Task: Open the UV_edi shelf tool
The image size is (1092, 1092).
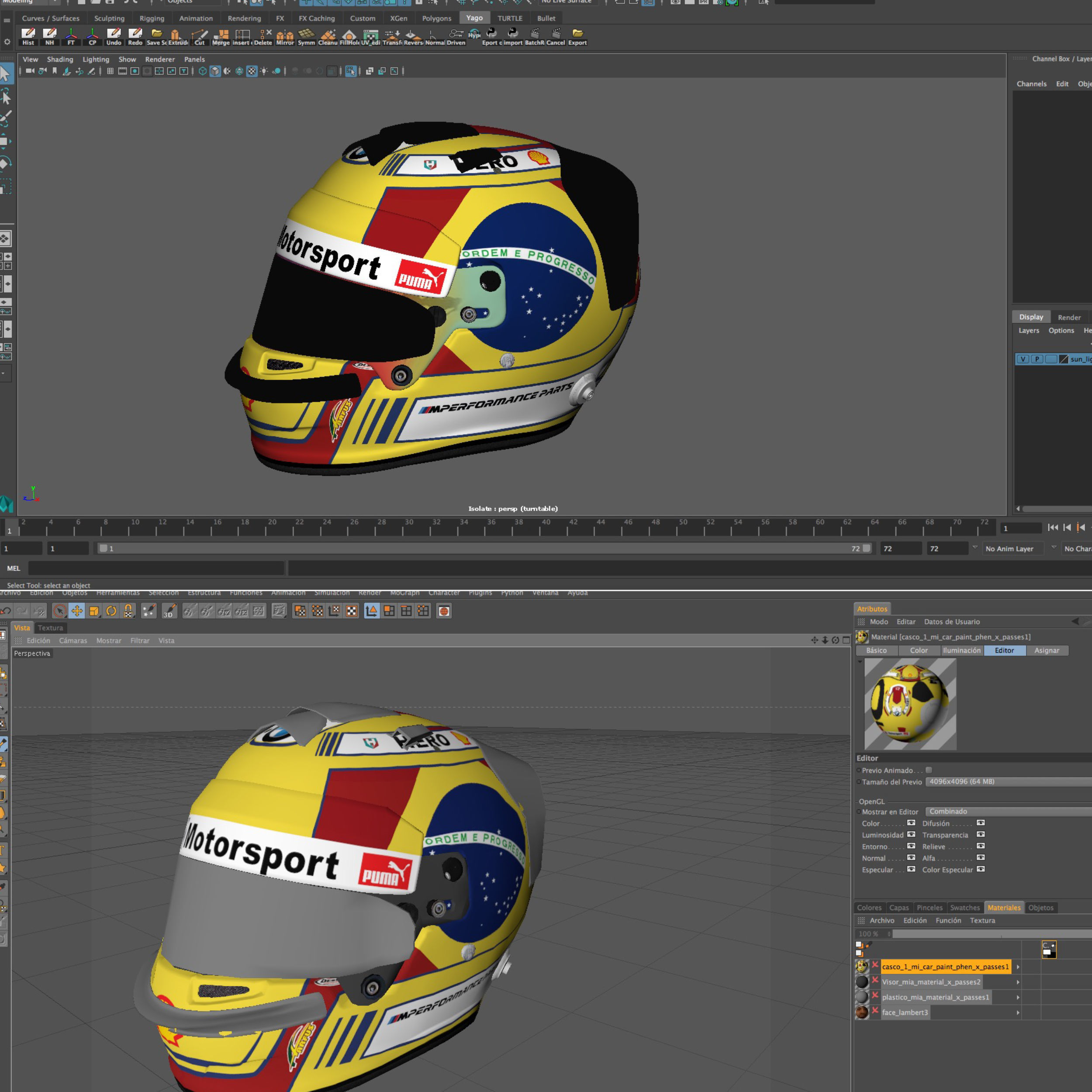Action: pos(371,37)
